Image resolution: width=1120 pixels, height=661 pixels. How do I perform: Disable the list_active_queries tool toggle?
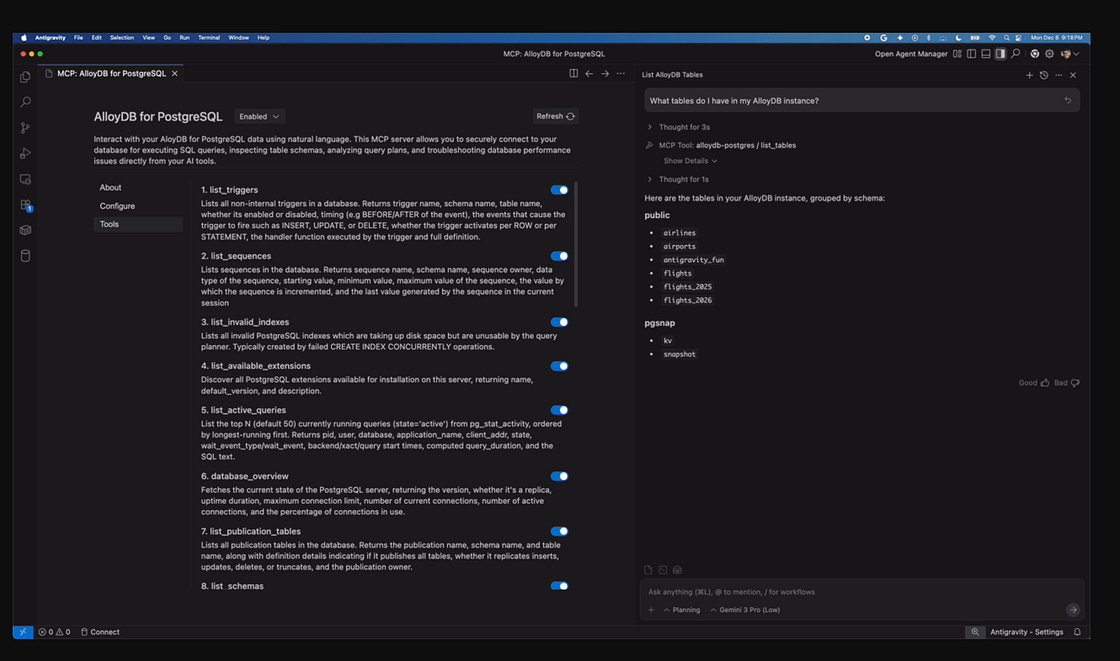pyautogui.click(x=559, y=410)
